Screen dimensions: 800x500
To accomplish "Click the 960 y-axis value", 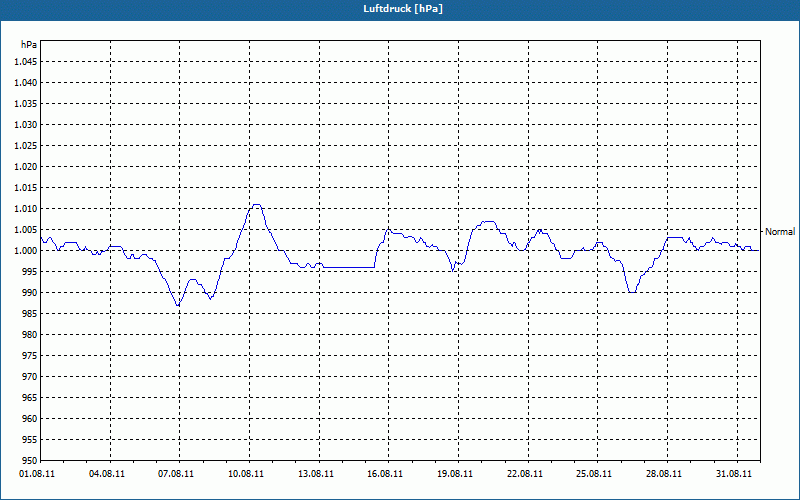I will pyautogui.click(x=31, y=418).
